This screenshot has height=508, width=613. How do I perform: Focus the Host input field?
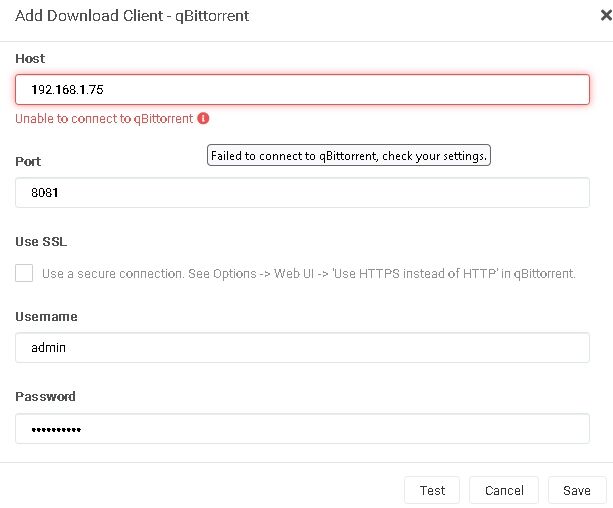(302, 89)
